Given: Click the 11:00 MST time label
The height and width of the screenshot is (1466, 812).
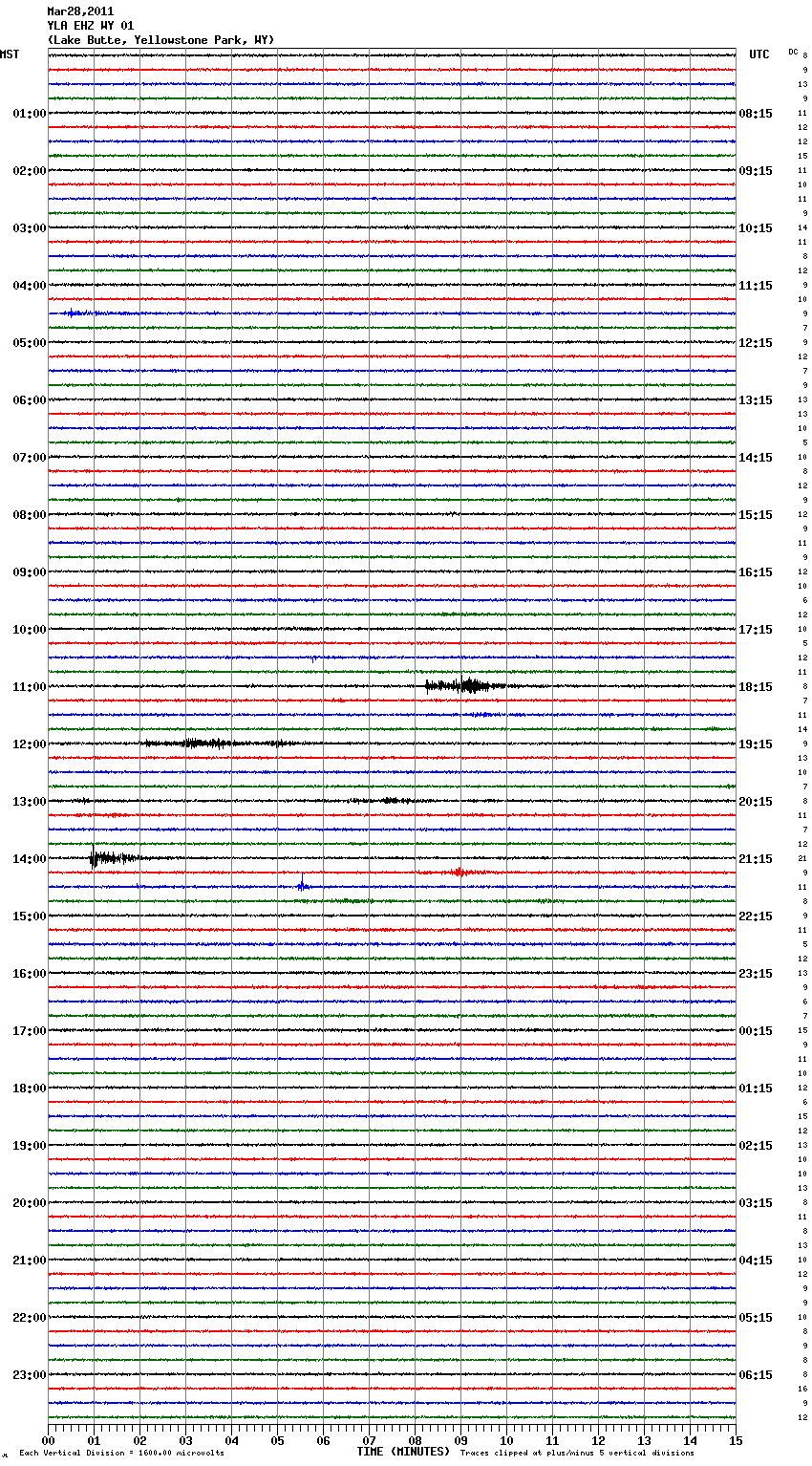Looking at the screenshot, I should (x=30, y=687).
